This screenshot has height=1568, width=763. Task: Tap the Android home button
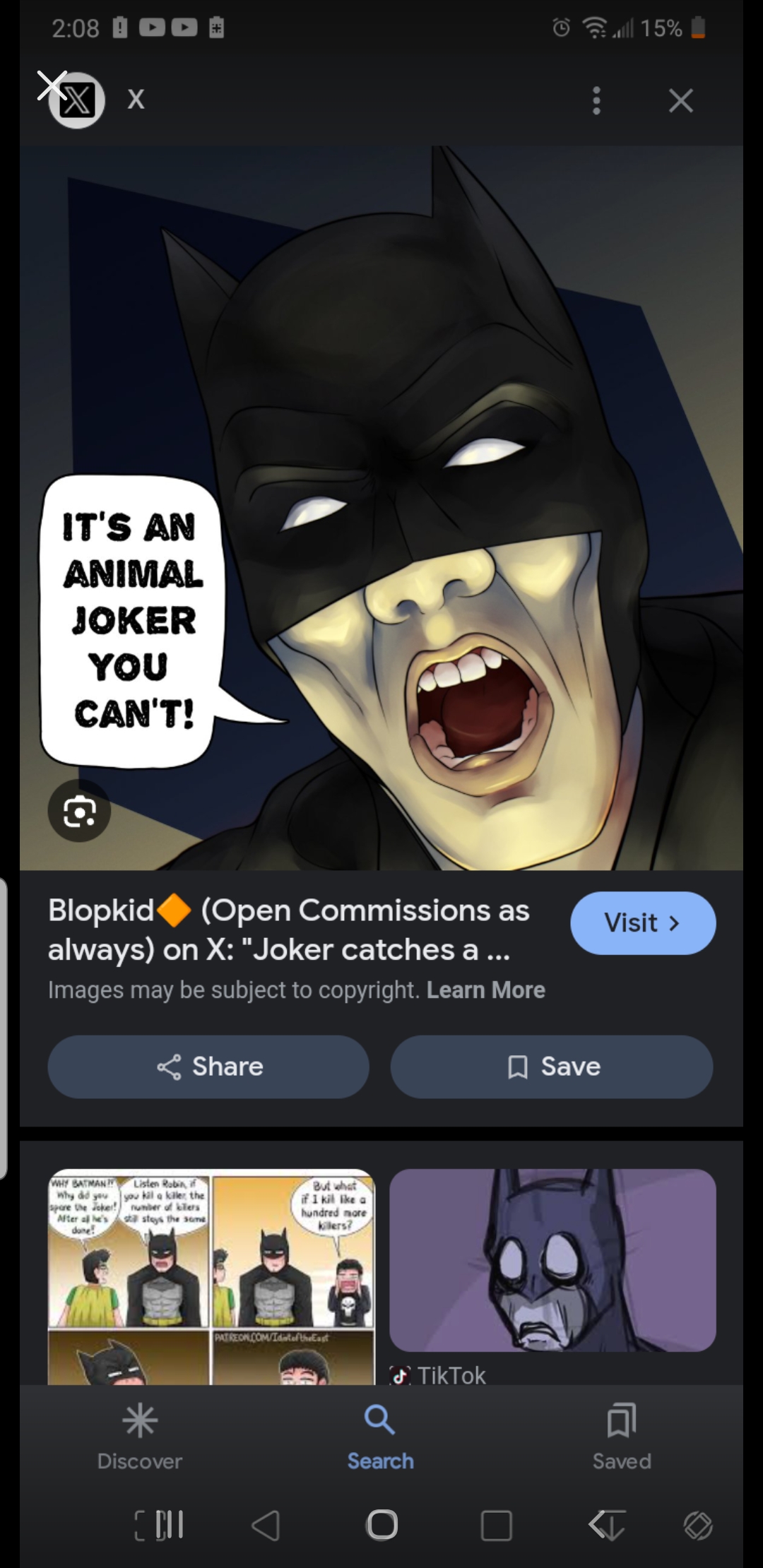382,1525
